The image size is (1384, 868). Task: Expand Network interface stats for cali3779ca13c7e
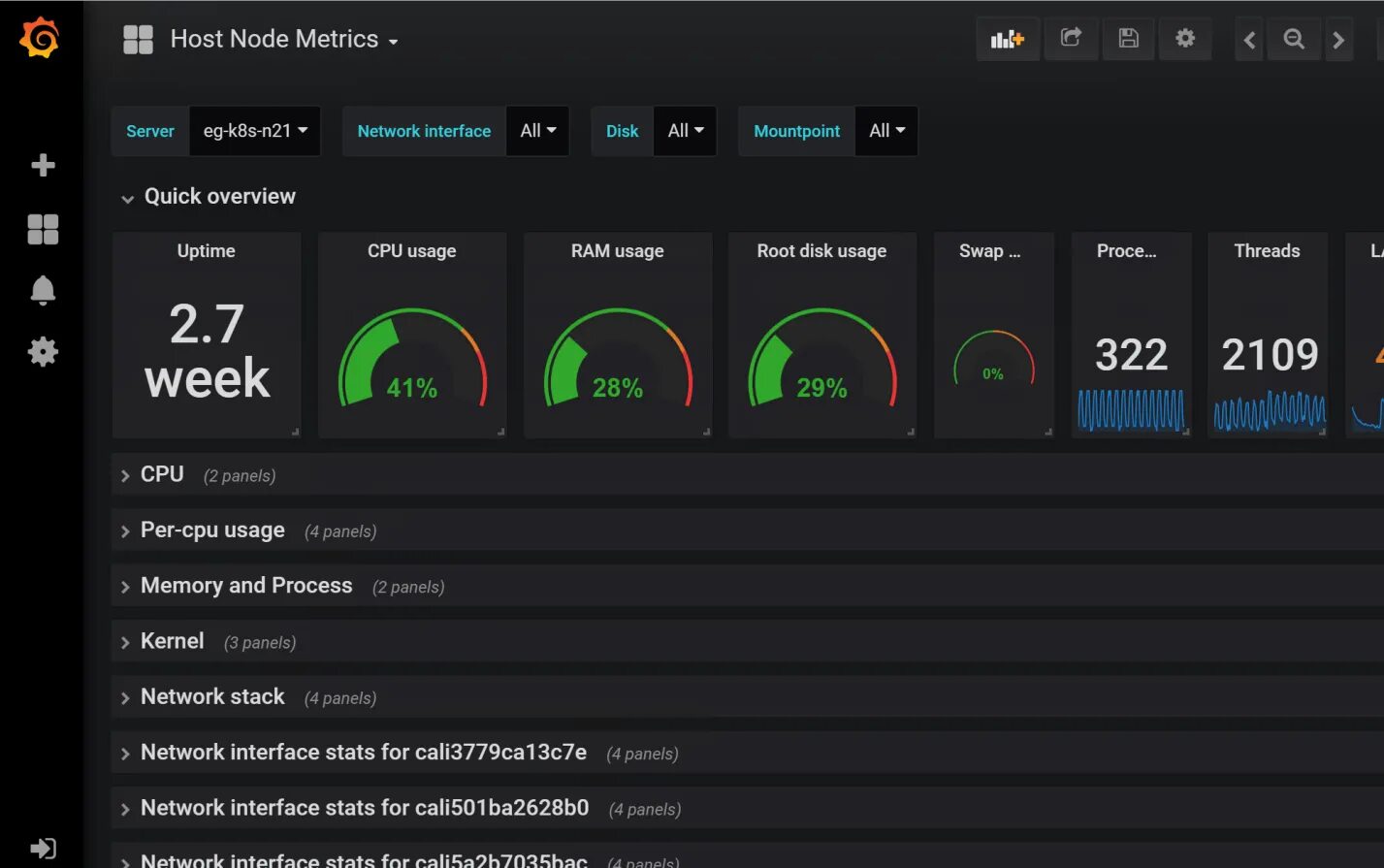pyautogui.click(x=747, y=753)
